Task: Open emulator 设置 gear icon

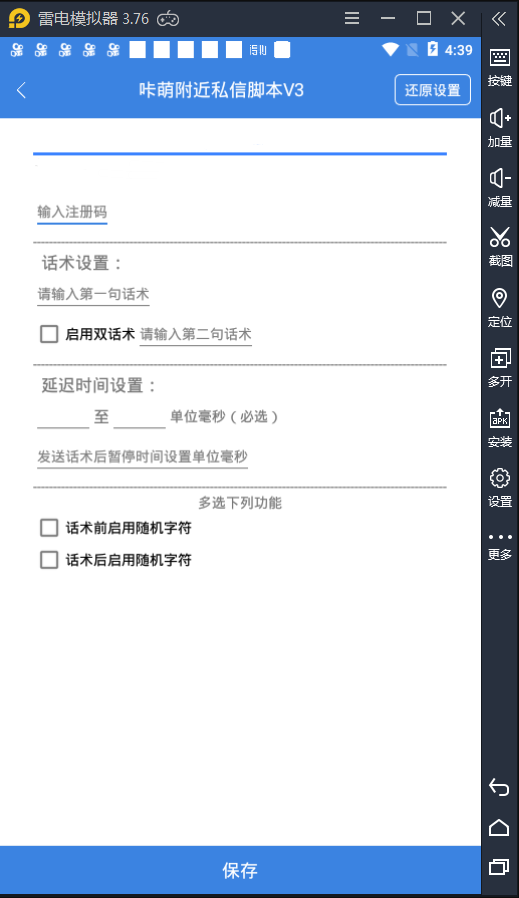Action: (x=500, y=488)
